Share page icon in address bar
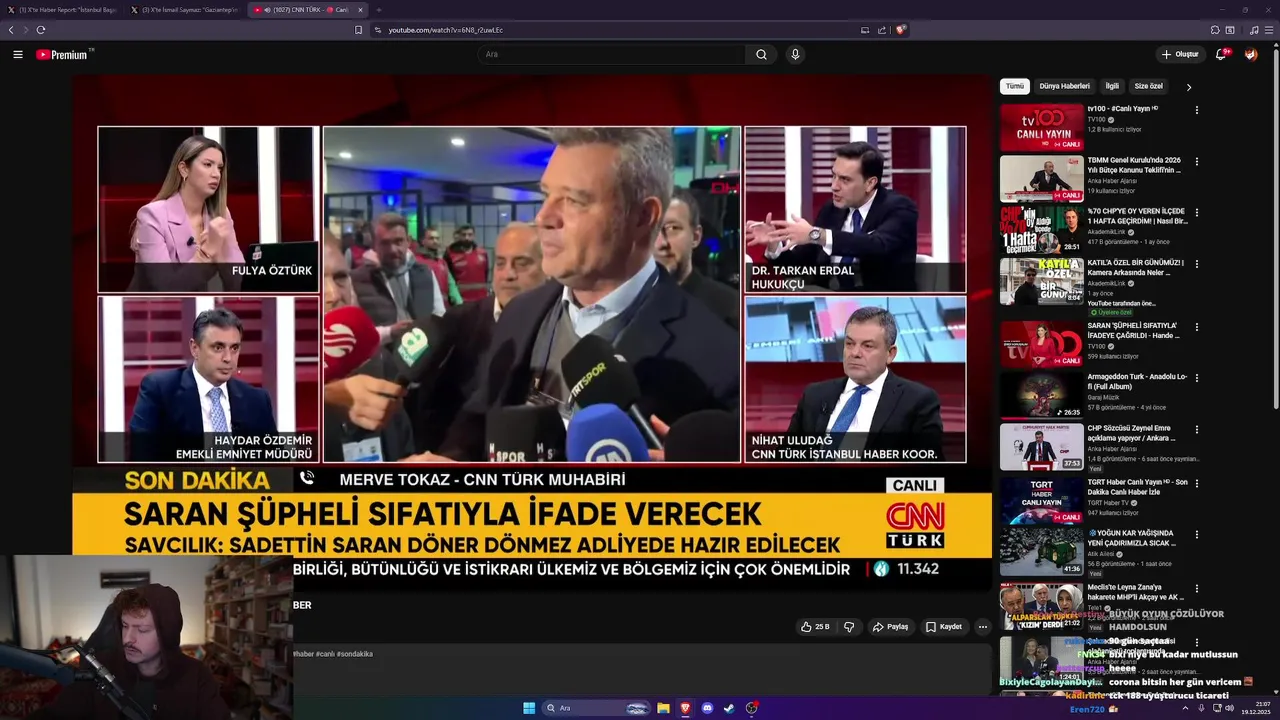 click(882, 30)
